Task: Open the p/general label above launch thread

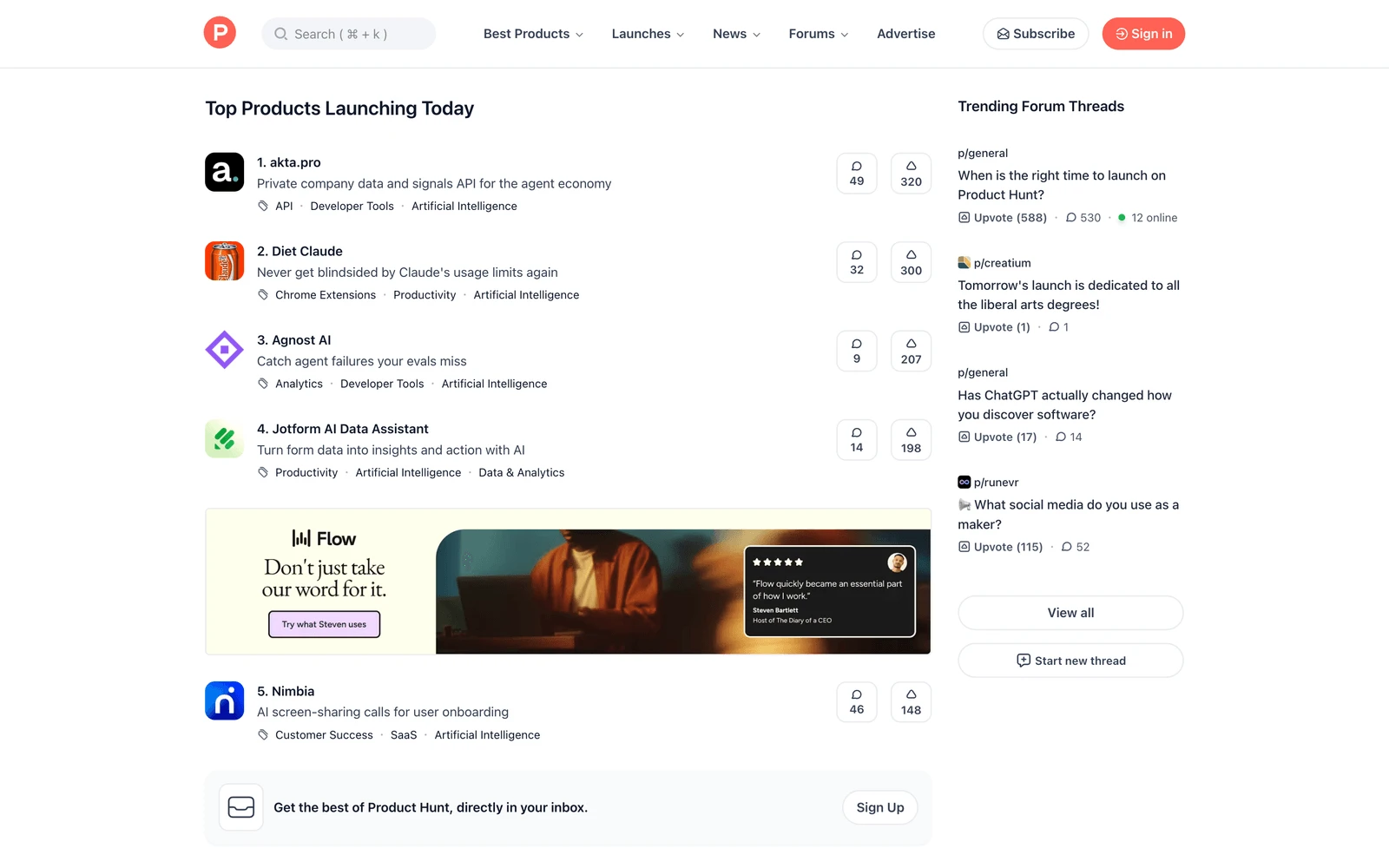Action: pyautogui.click(x=983, y=153)
